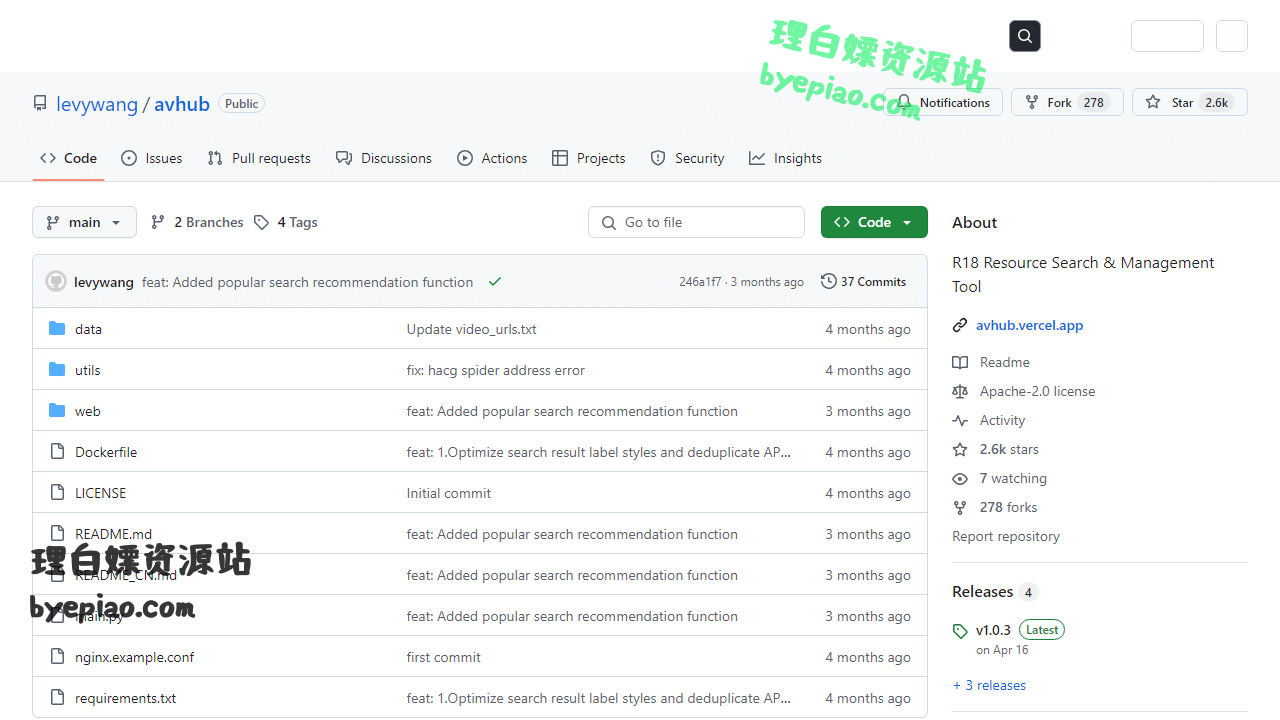
Task: Go to the Discussions tab
Action: (x=384, y=158)
